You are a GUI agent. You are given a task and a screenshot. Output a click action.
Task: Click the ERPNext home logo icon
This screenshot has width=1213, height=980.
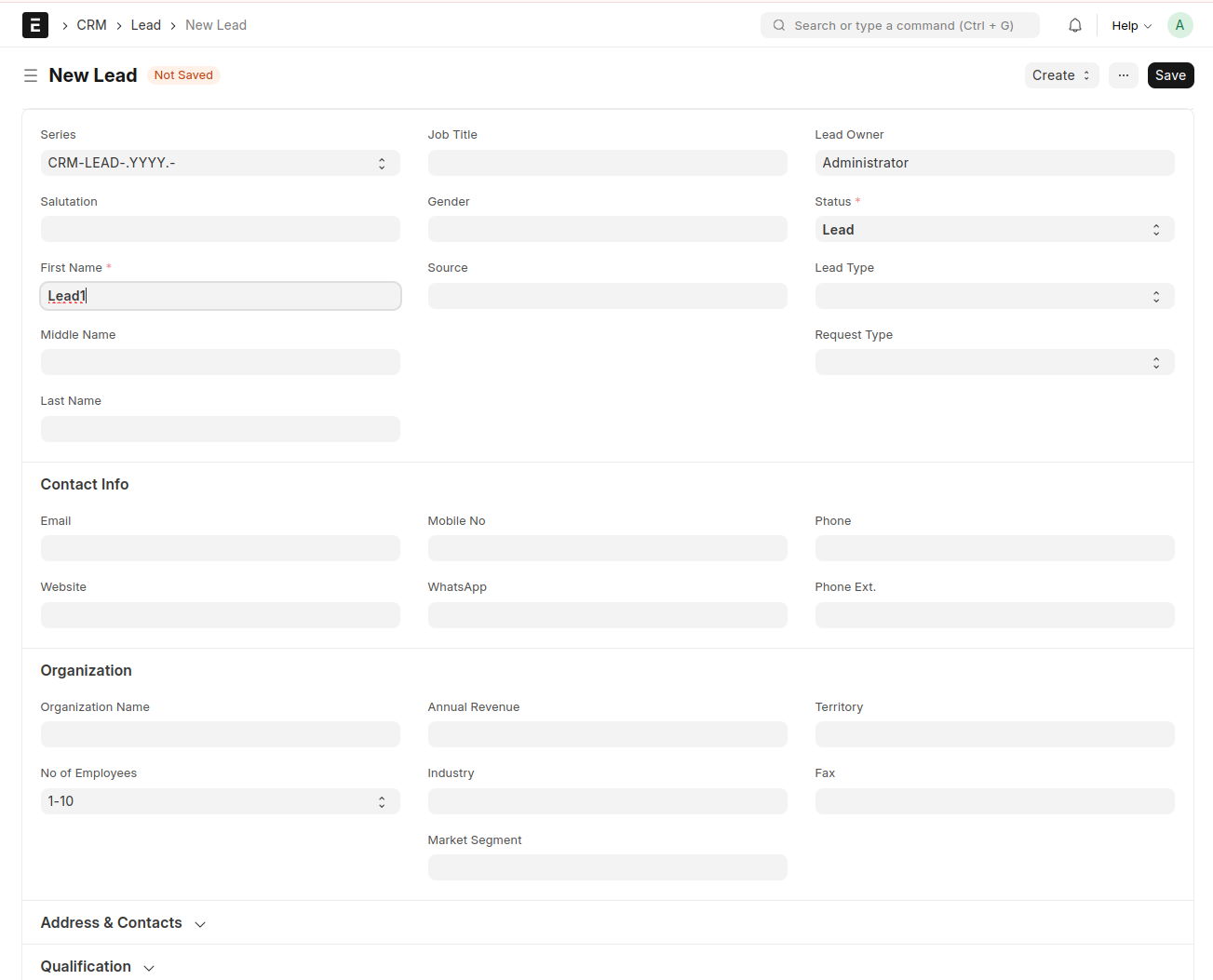click(x=34, y=25)
